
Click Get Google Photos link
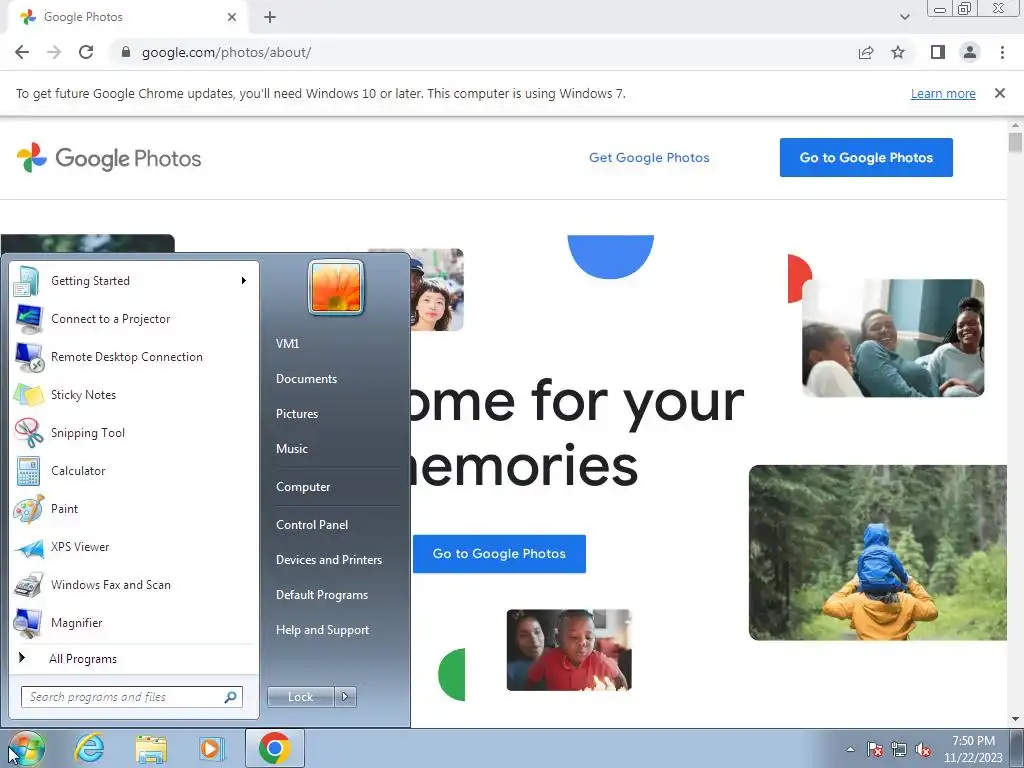tap(649, 157)
